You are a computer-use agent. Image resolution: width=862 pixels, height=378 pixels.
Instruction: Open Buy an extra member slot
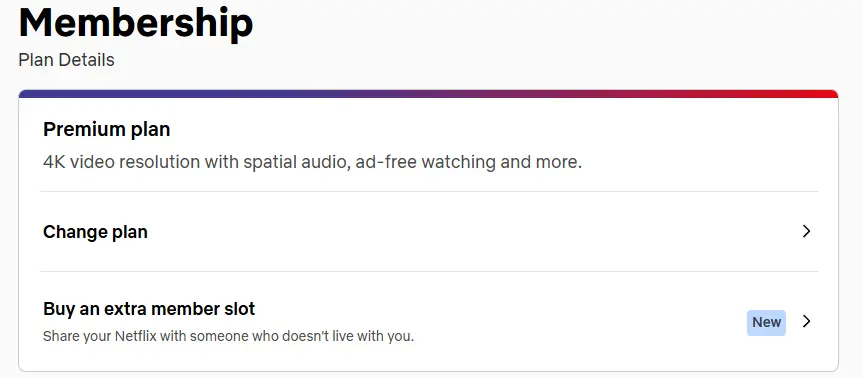click(429, 321)
